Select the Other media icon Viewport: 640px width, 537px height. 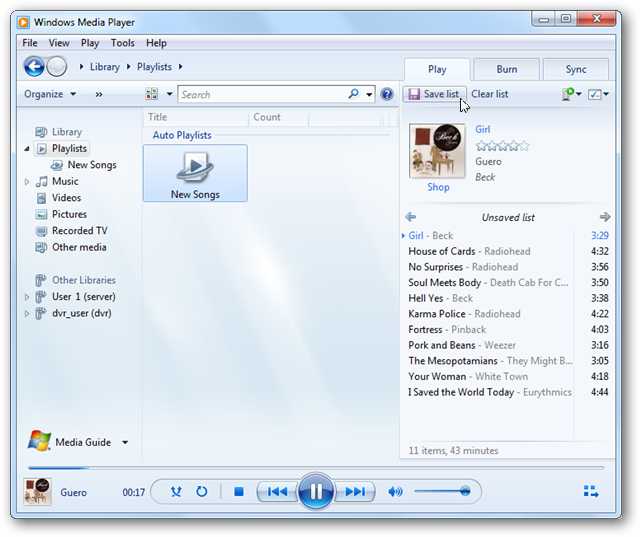pyautogui.click(x=41, y=247)
